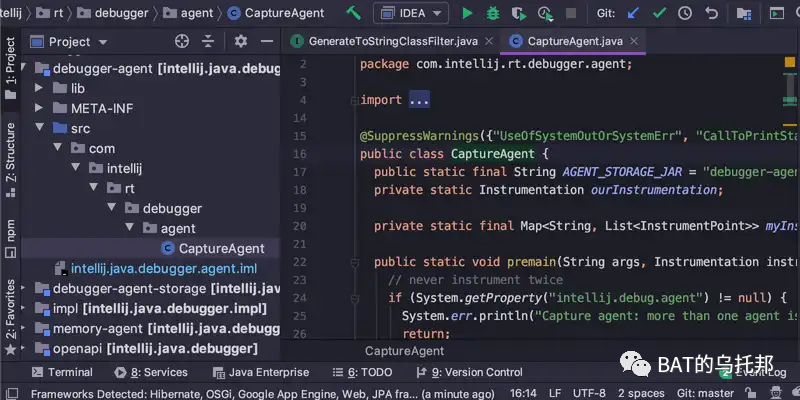Image resolution: width=800 pixels, height=400 pixels.
Task: Open the IDEA run configuration dropdown
Action: point(411,13)
